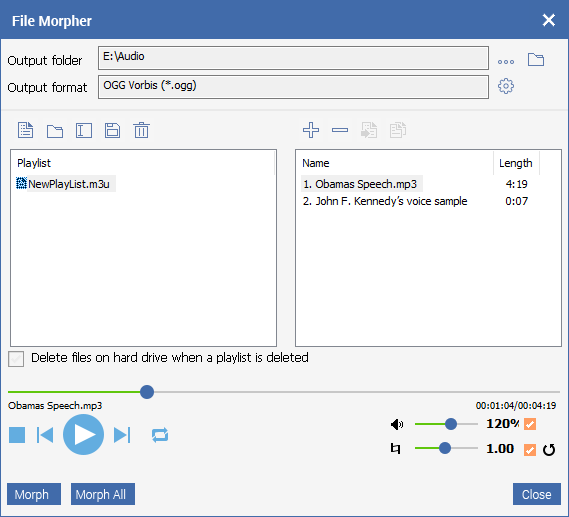
Task: Reset tempo with the circular arrow icon
Action: (x=549, y=450)
